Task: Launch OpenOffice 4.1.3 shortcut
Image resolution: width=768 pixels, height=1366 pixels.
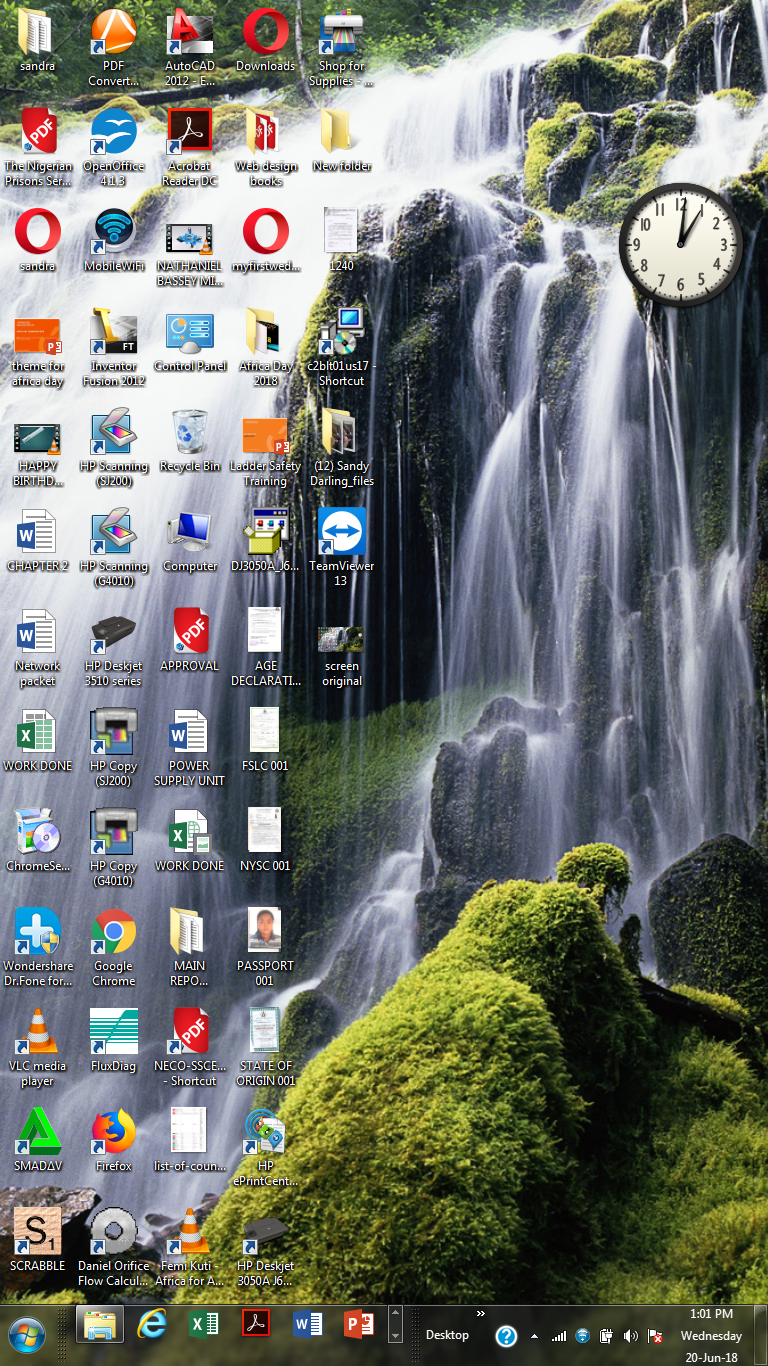Action: pyautogui.click(x=113, y=132)
